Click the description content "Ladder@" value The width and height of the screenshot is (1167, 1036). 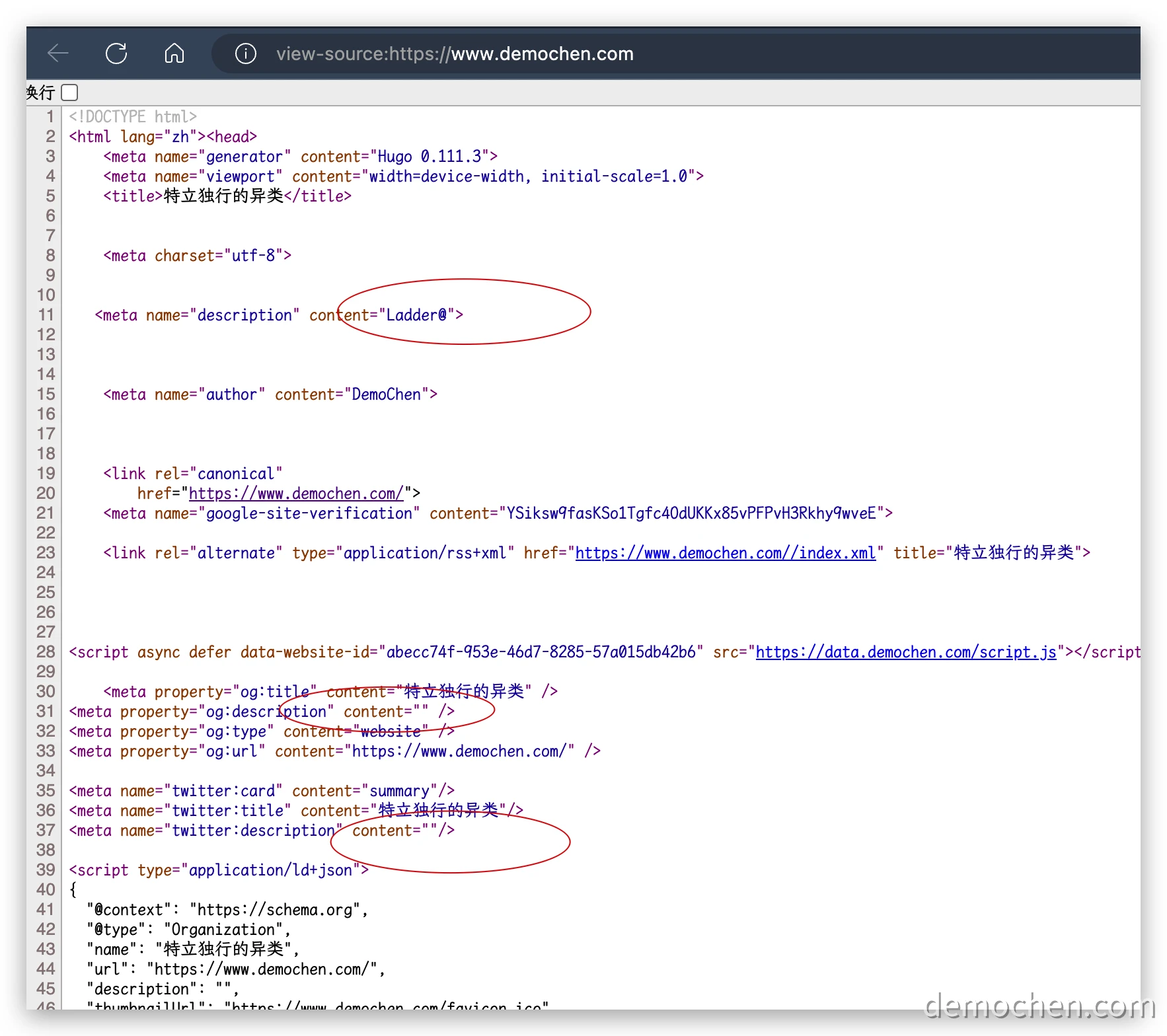tap(416, 315)
